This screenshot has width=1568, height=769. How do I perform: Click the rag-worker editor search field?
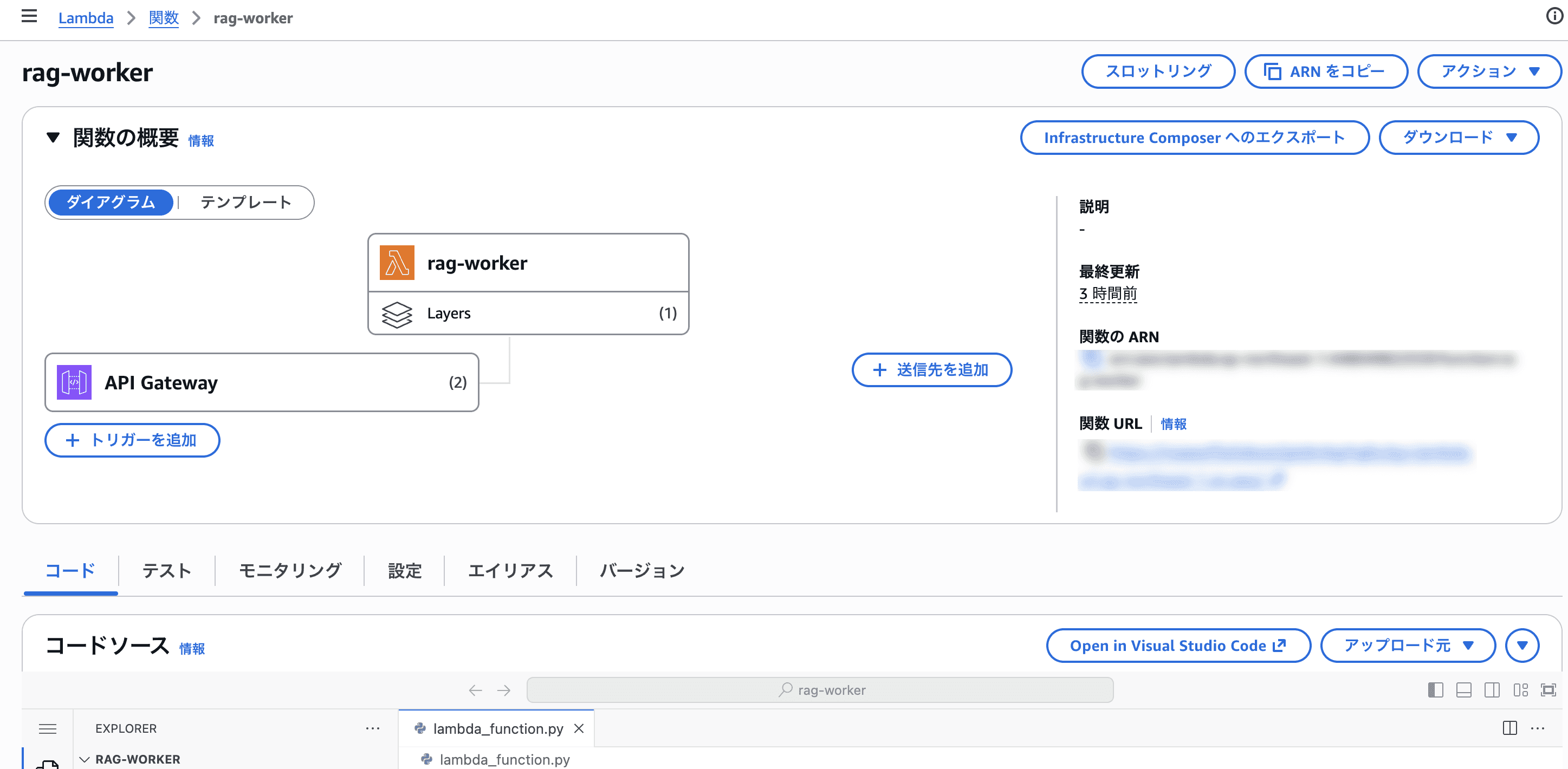pyautogui.click(x=819, y=690)
